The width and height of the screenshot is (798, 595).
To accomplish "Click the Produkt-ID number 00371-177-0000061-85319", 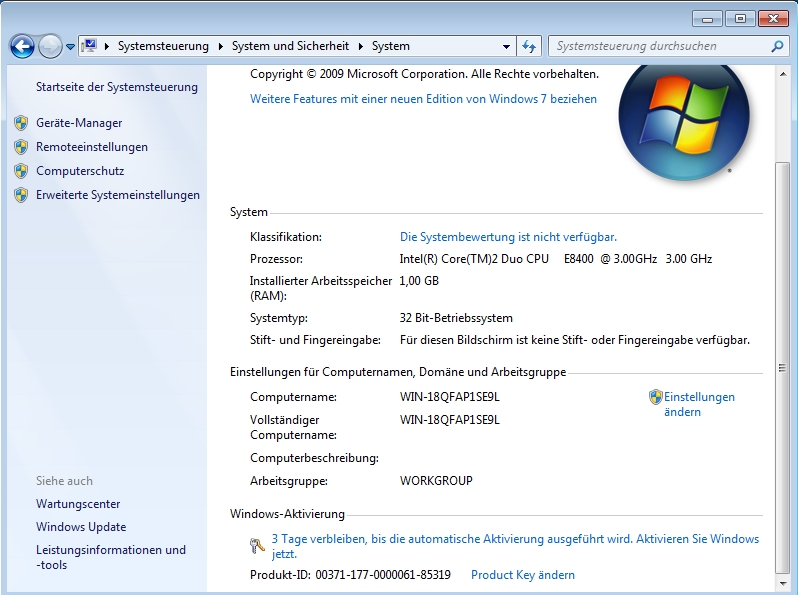I will click(x=383, y=575).
